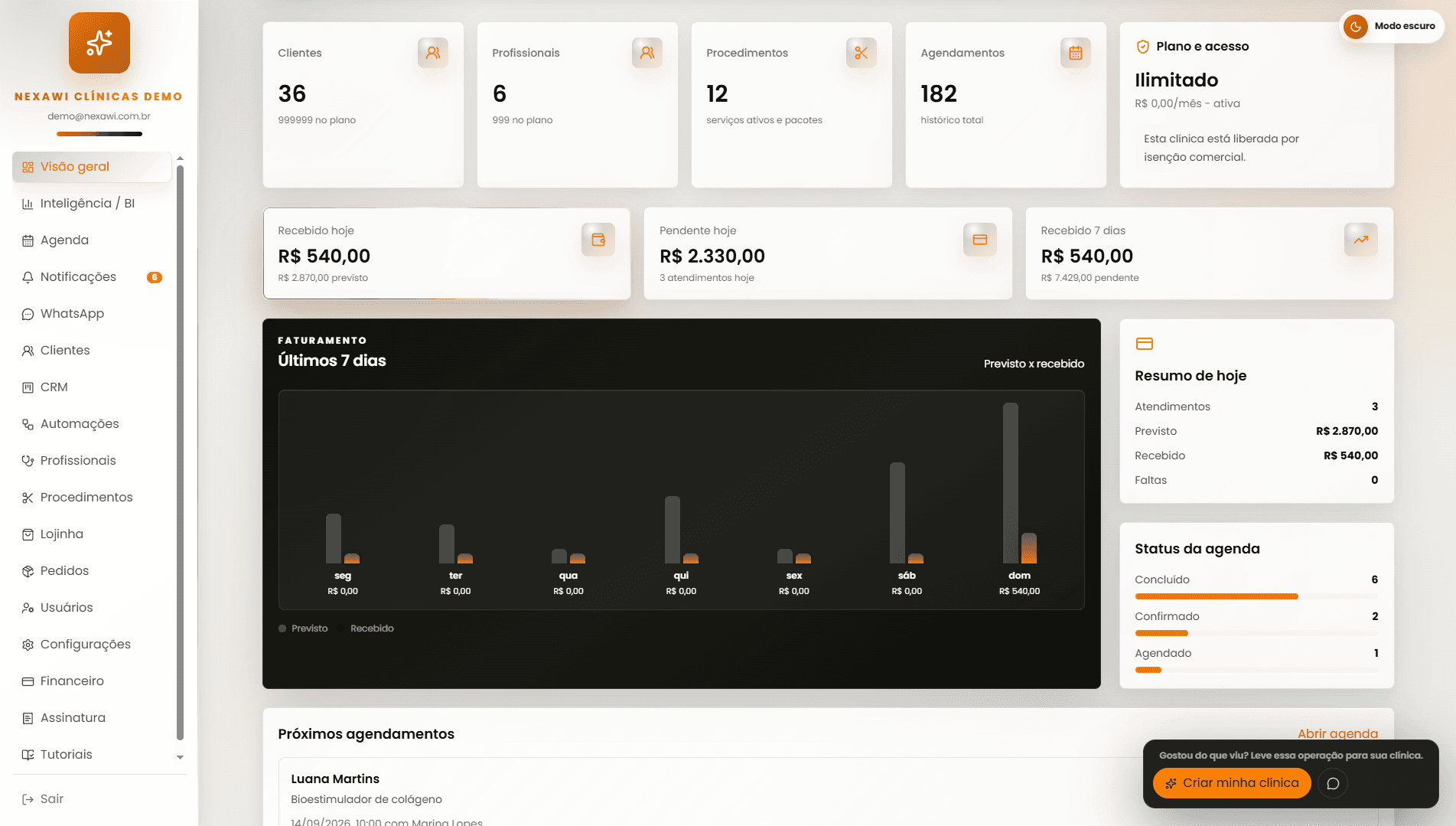Open Pedidos in sidebar
The image size is (1456, 826).
pyautogui.click(x=92, y=571)
